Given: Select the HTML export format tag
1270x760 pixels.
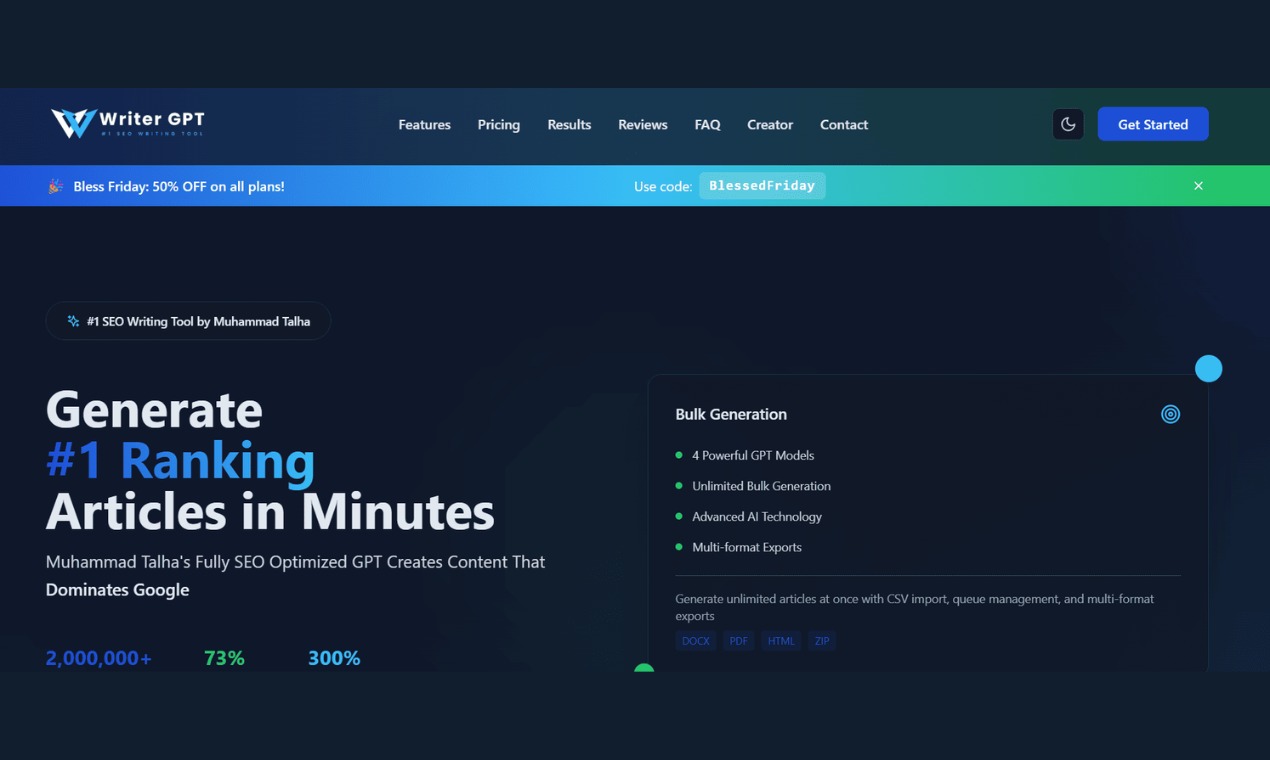Looking at the screenshot, I should [781, 640].
